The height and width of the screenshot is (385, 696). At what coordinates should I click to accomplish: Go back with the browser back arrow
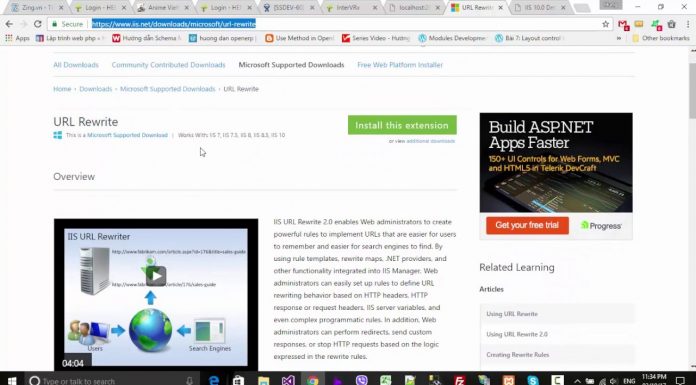click(x=9, y=24)
